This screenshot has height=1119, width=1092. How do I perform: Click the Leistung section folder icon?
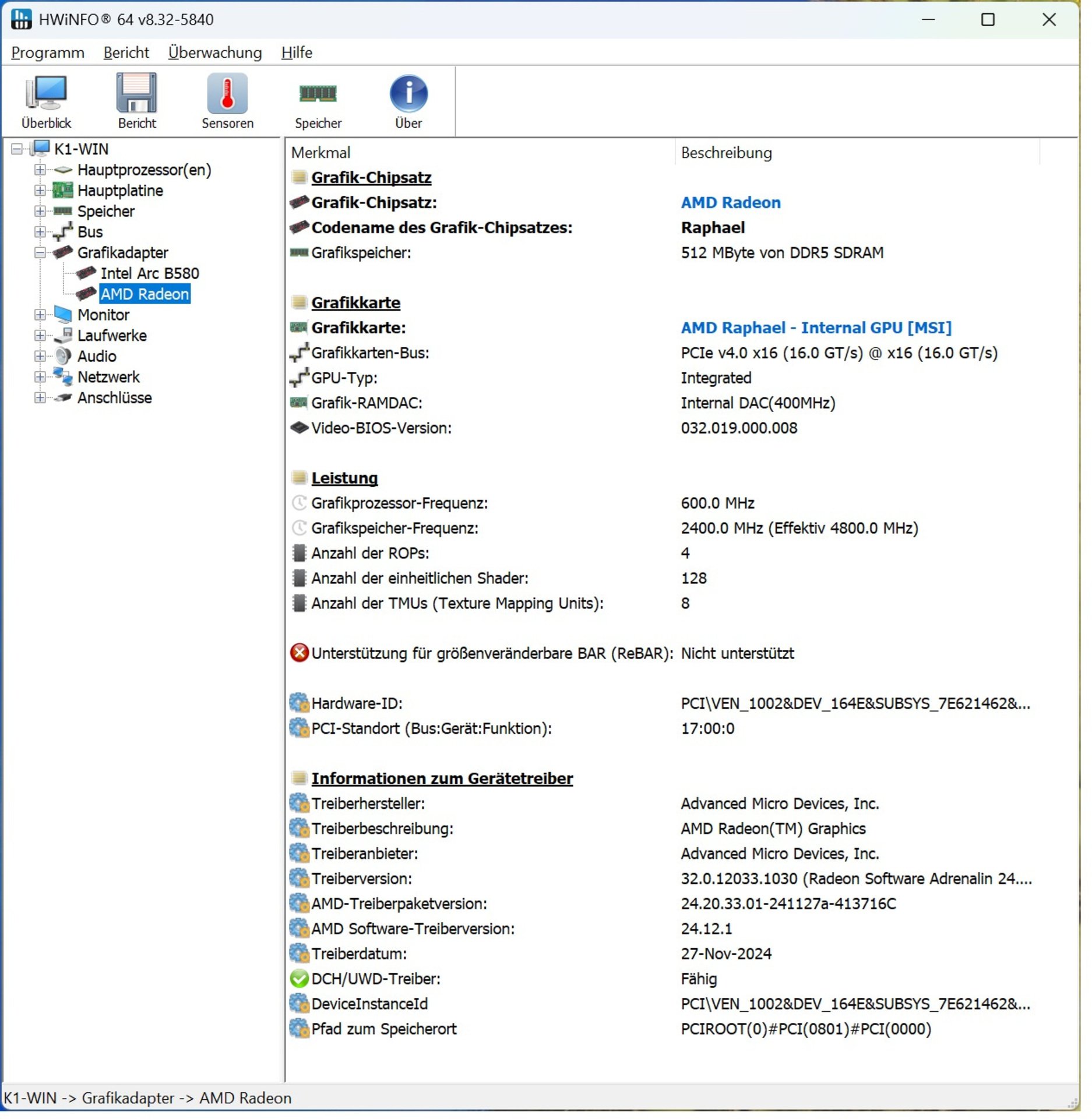pyautogui.click(x=300, y=479)
